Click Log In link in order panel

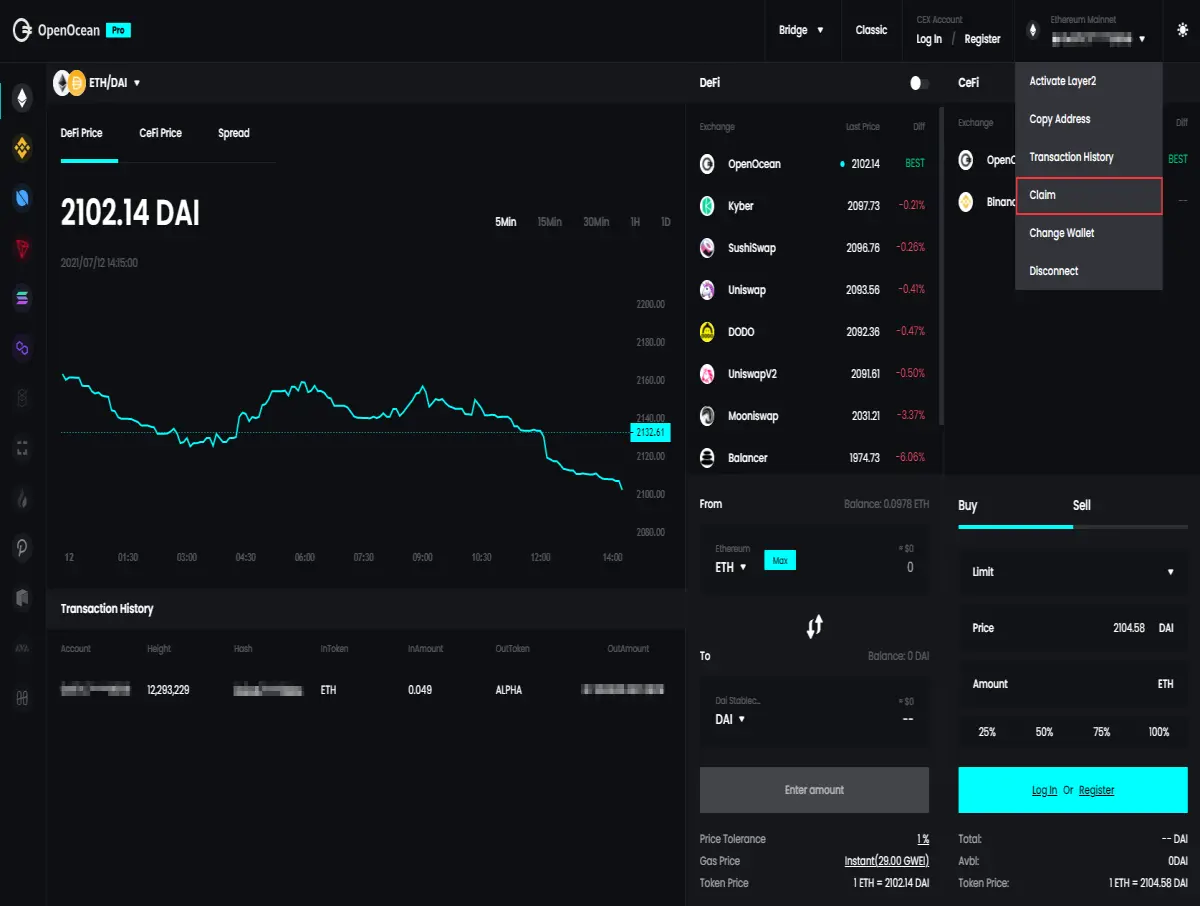[x=1044, y=790]
